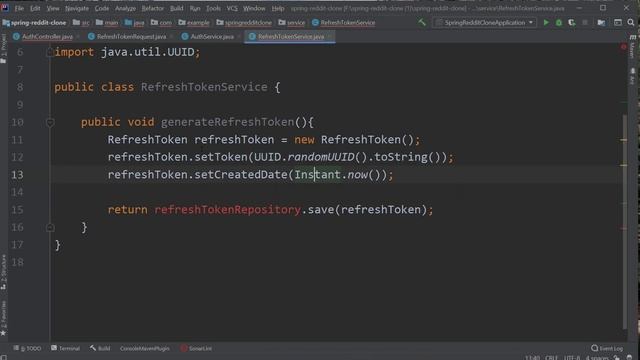Run SpringRedditCloneApplication with the green play icon

546,22
